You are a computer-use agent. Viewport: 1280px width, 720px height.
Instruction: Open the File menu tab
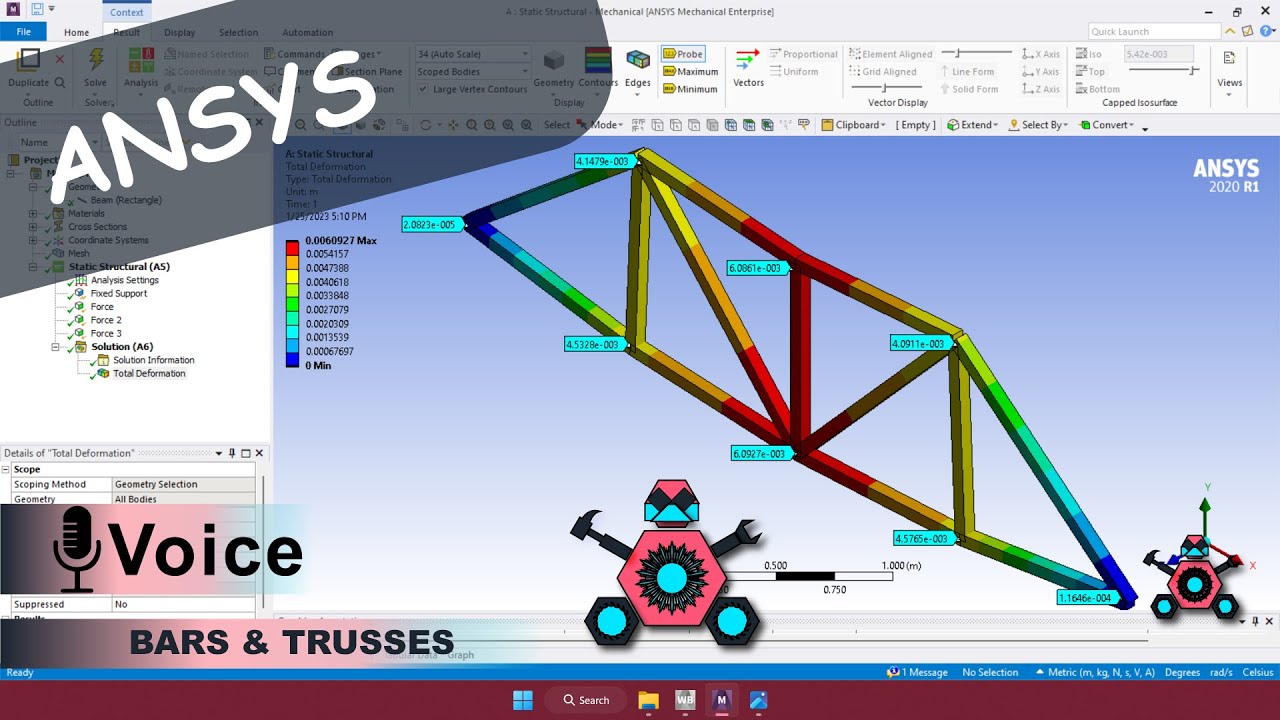23,32
